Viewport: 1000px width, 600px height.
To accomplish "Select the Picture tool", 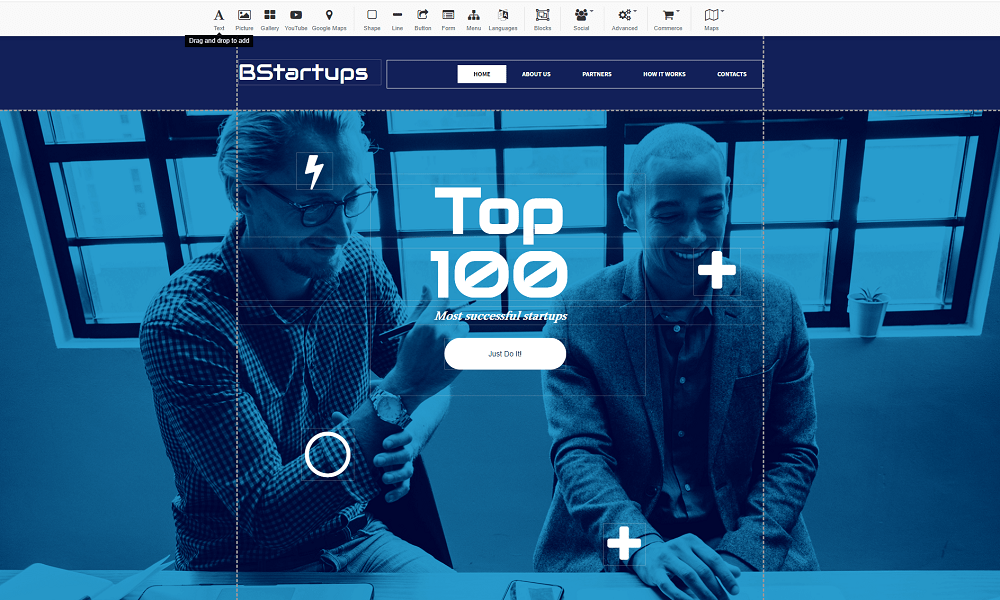I will click(x=244, y=19).
